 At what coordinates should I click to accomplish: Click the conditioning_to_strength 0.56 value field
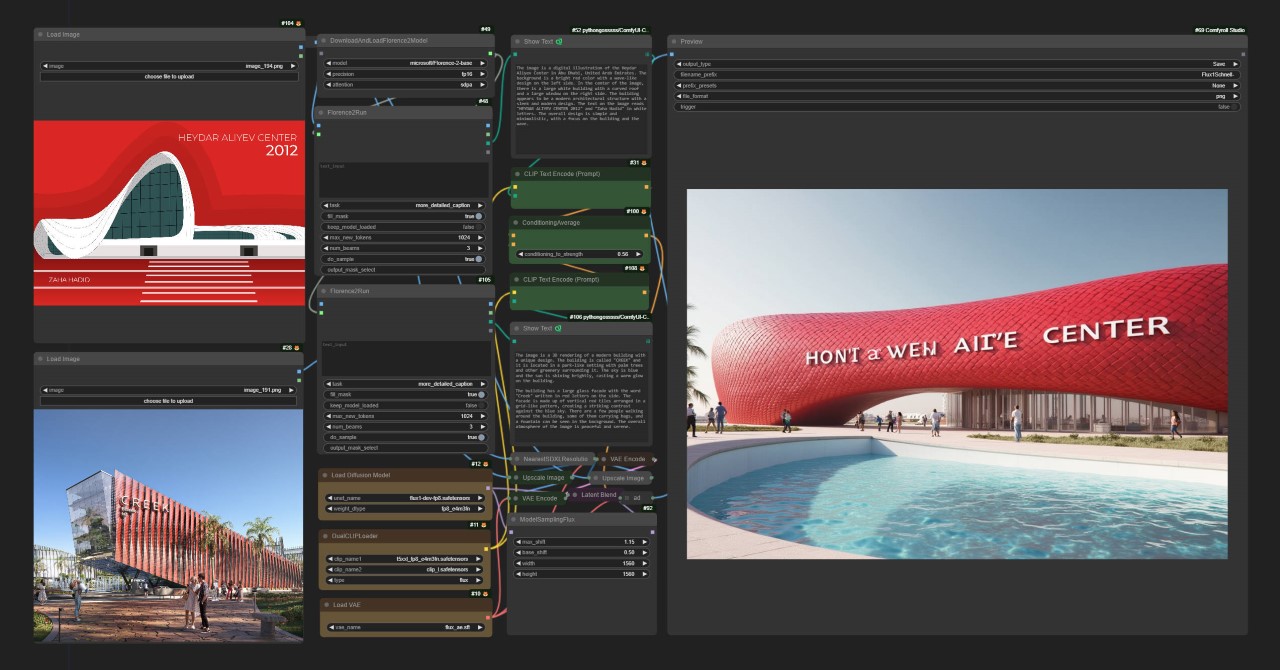581,254
